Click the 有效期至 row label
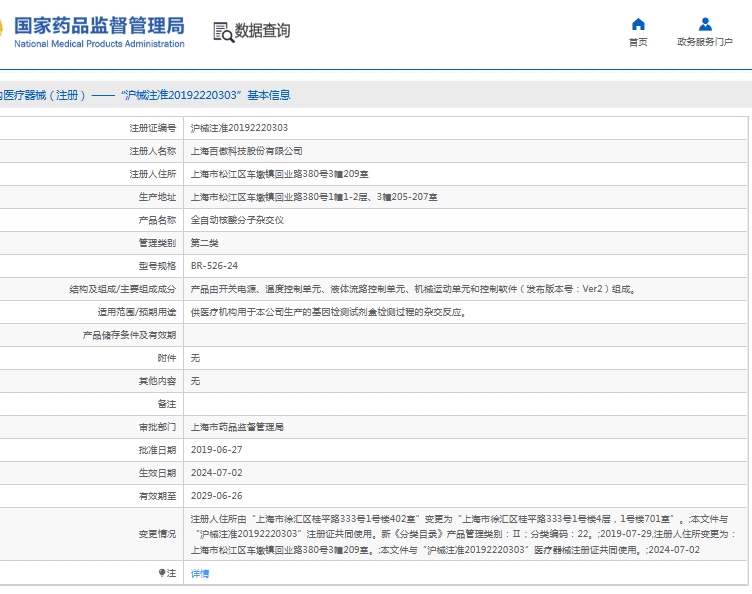Screen dimensions: 752x594 157,496
